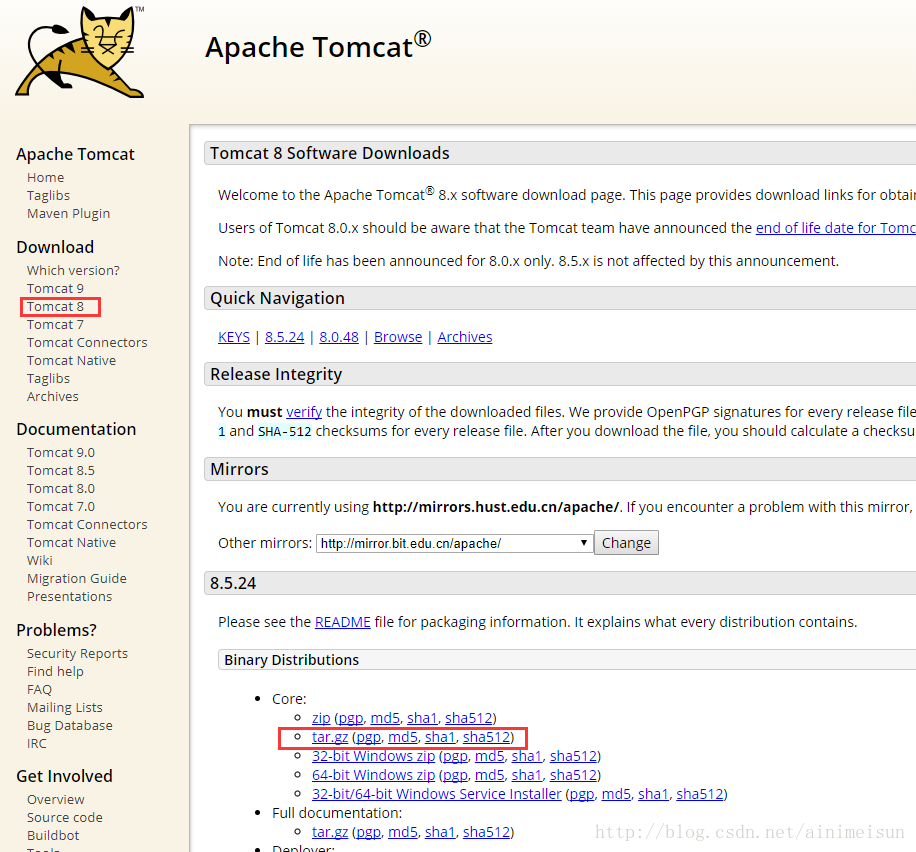Follow the 'end of life date' link

point(835,228)
